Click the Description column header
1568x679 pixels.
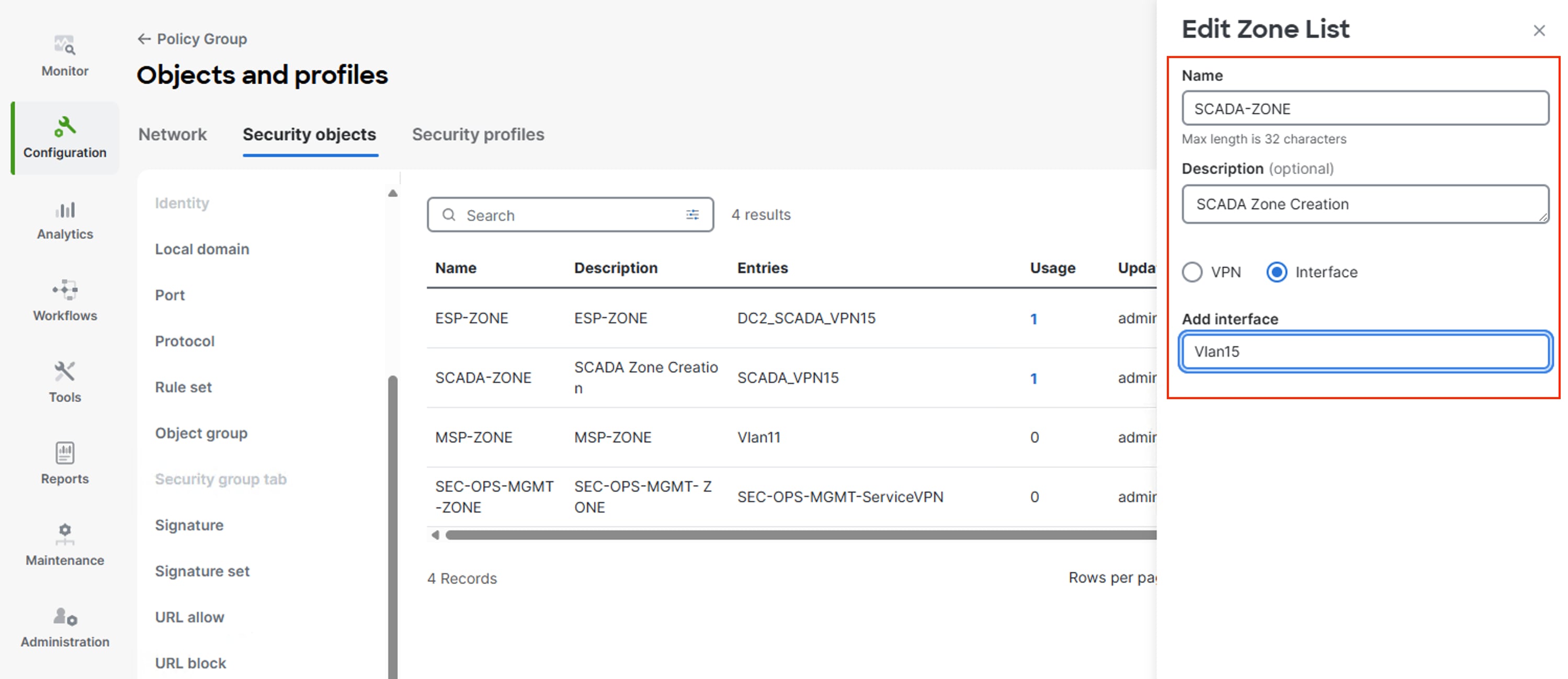tap(616, 268)
